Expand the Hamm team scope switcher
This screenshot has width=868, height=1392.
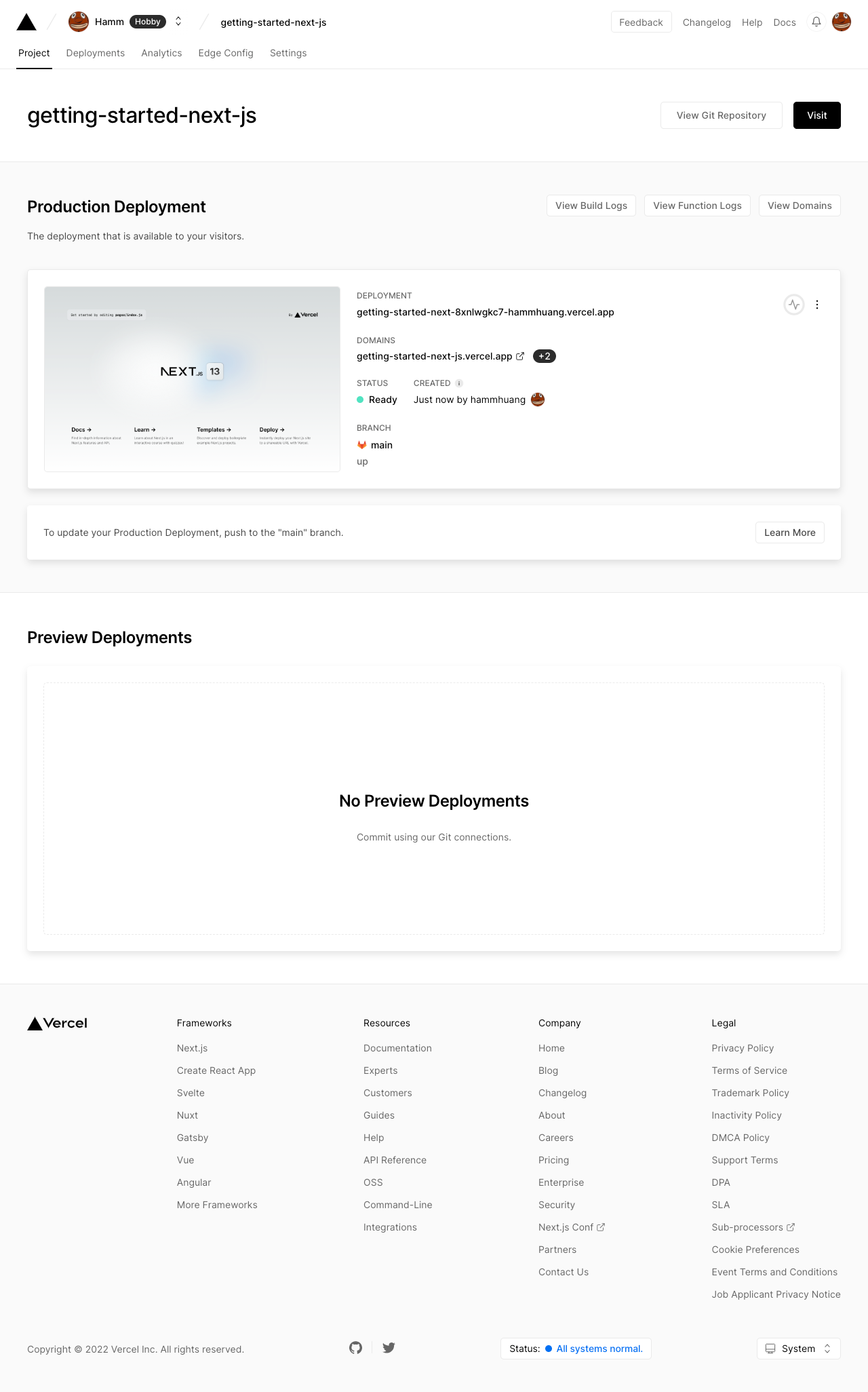coord(178,22)
